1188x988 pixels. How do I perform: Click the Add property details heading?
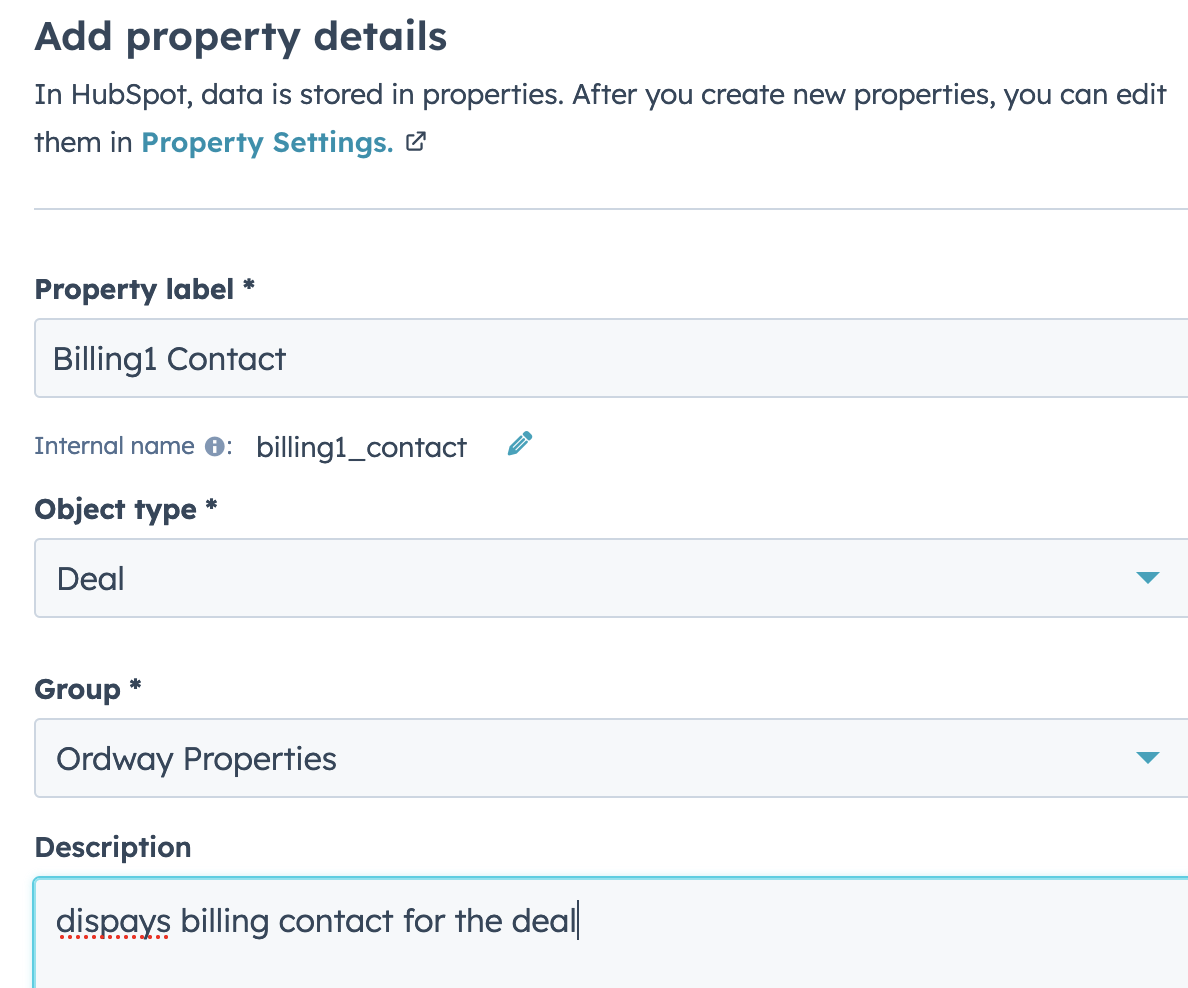point(241,38)
